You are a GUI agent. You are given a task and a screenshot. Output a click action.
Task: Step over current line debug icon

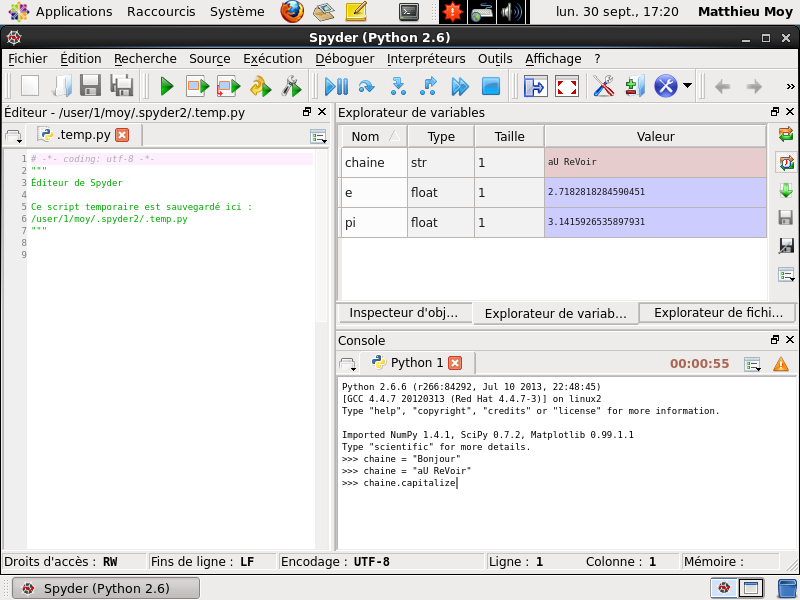click(x=366, y=86)
